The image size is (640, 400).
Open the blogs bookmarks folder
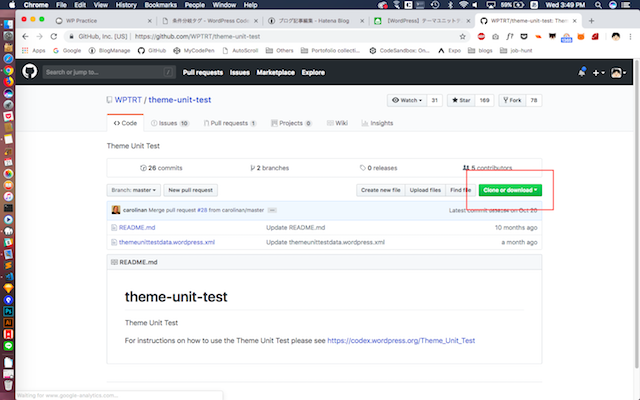pos(480,51)
